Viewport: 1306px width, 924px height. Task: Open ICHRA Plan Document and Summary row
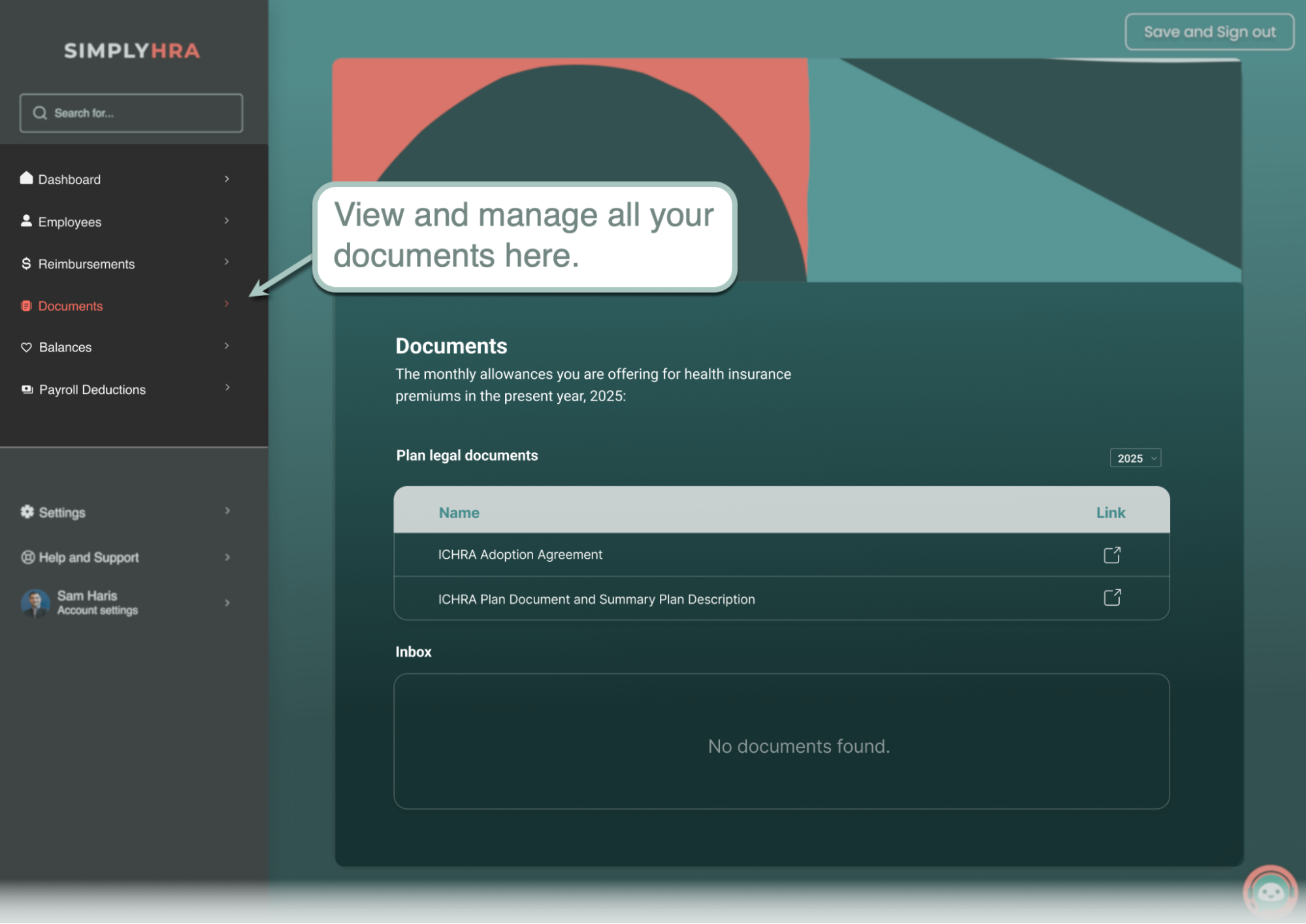(596, 599)
